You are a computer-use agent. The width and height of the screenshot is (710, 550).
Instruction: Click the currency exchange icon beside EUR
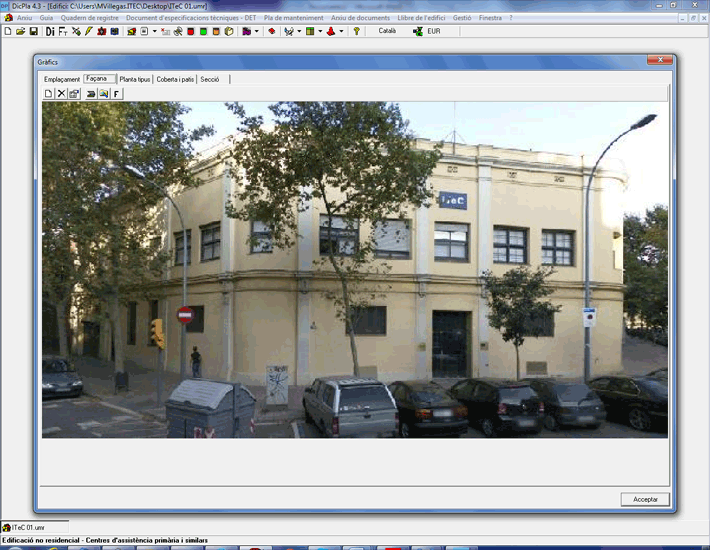417,31
